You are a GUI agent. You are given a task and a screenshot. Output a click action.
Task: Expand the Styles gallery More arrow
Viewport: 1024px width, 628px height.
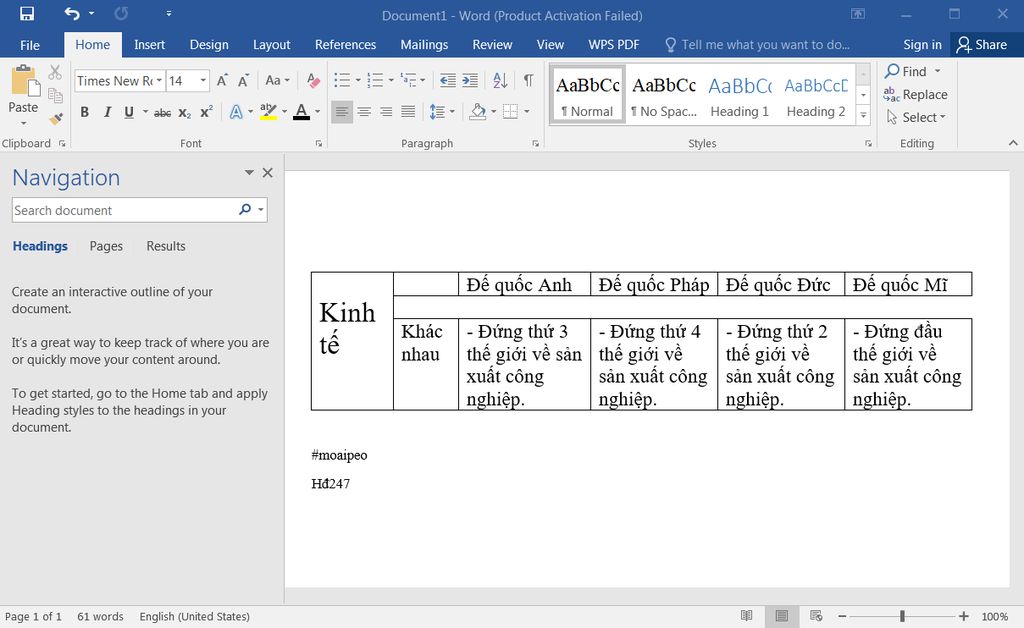point(863,116)
